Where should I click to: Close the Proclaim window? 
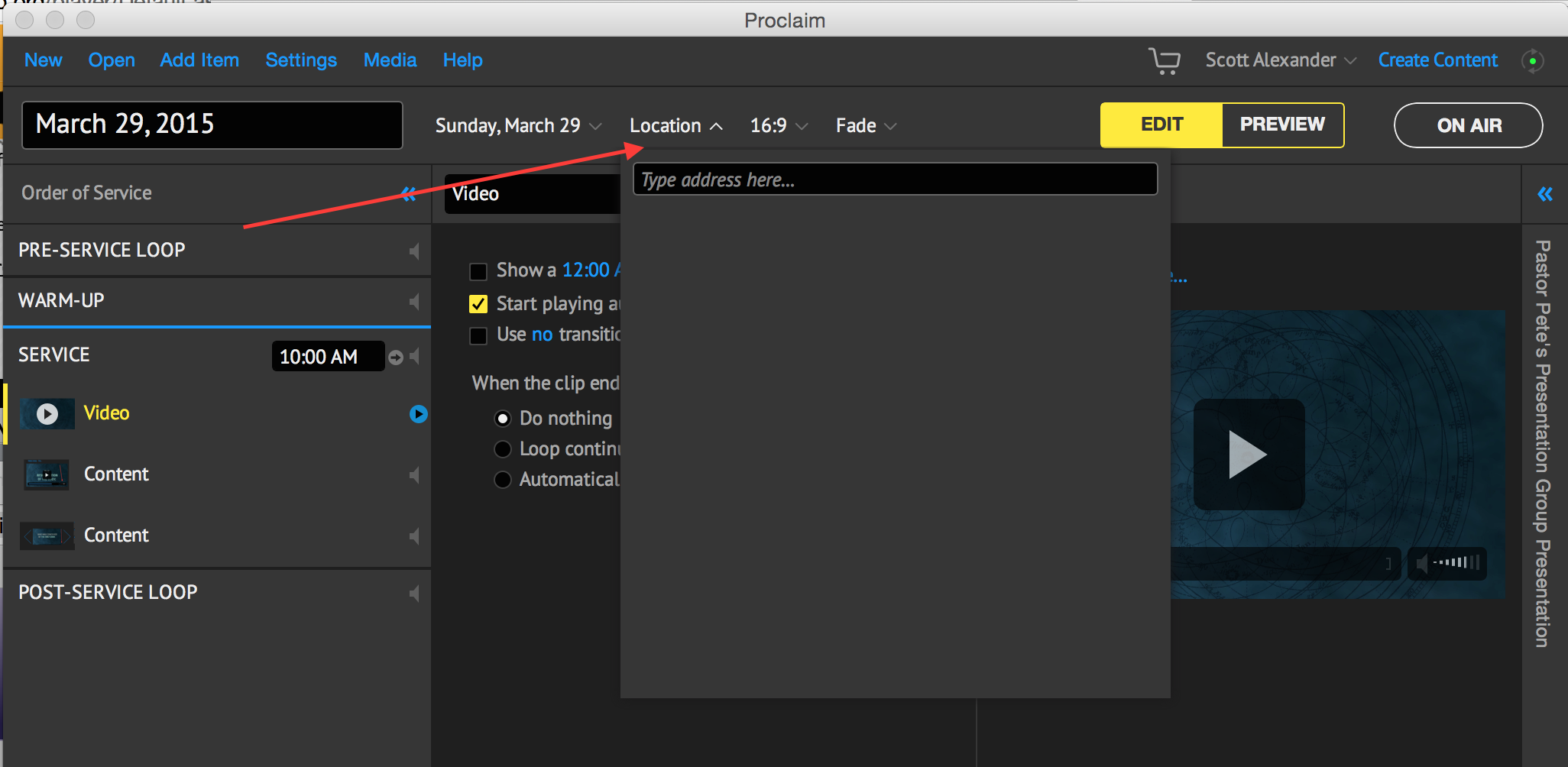(24, 20)
